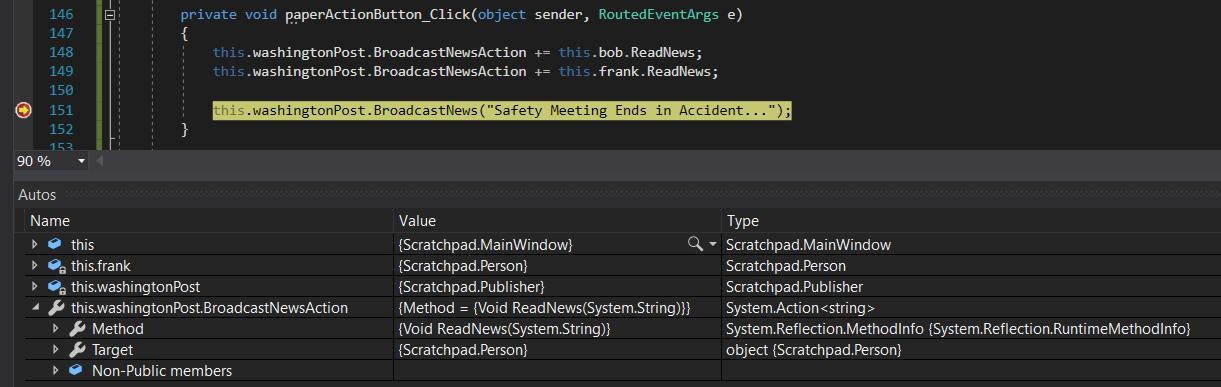Select value {Method = {Void ReadNews(System.String)}}
This screenshot has height=387, width=1221.
coord(545,308)
